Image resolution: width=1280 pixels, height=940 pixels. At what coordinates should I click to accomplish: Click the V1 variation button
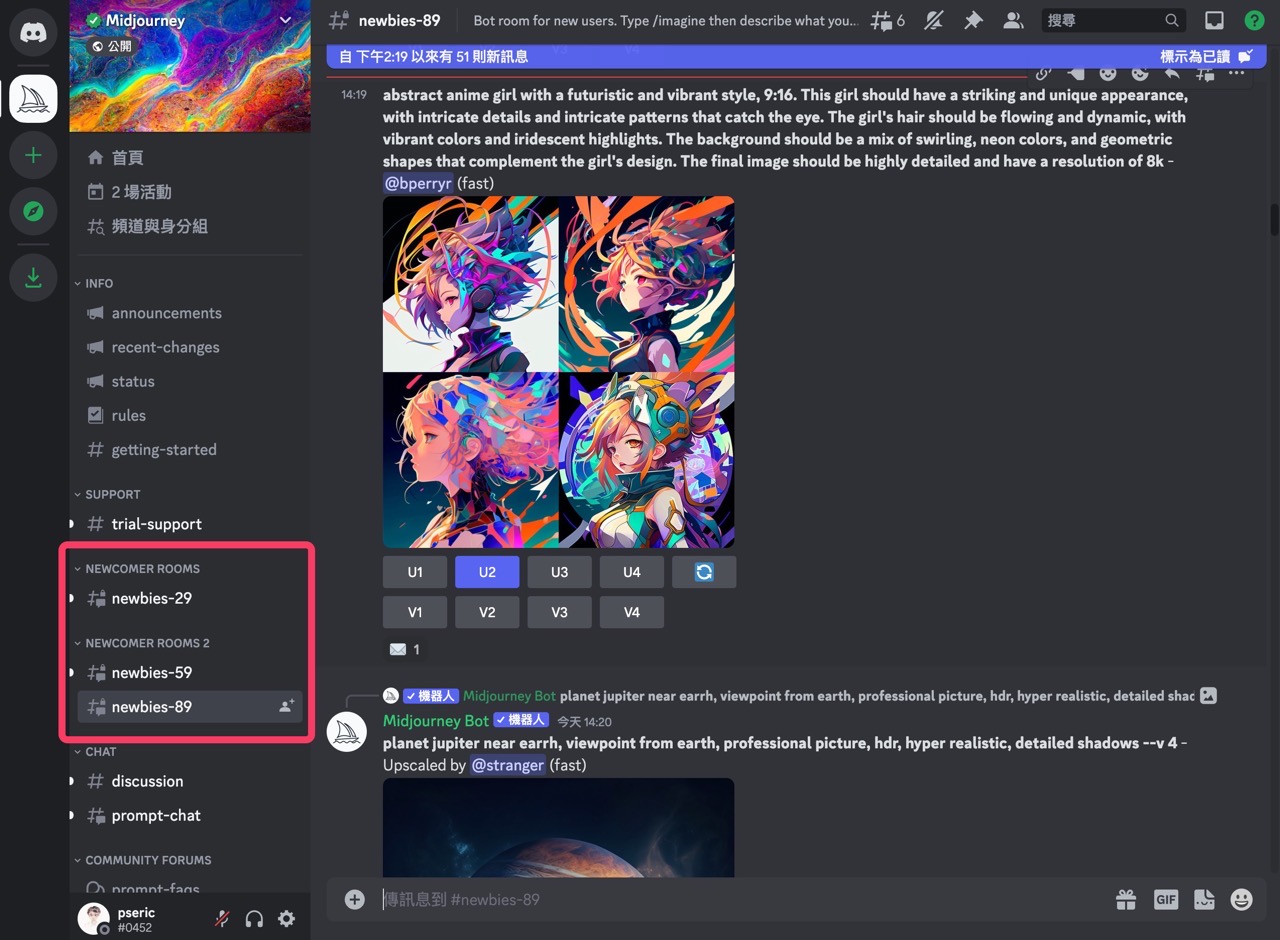[415, 612]
